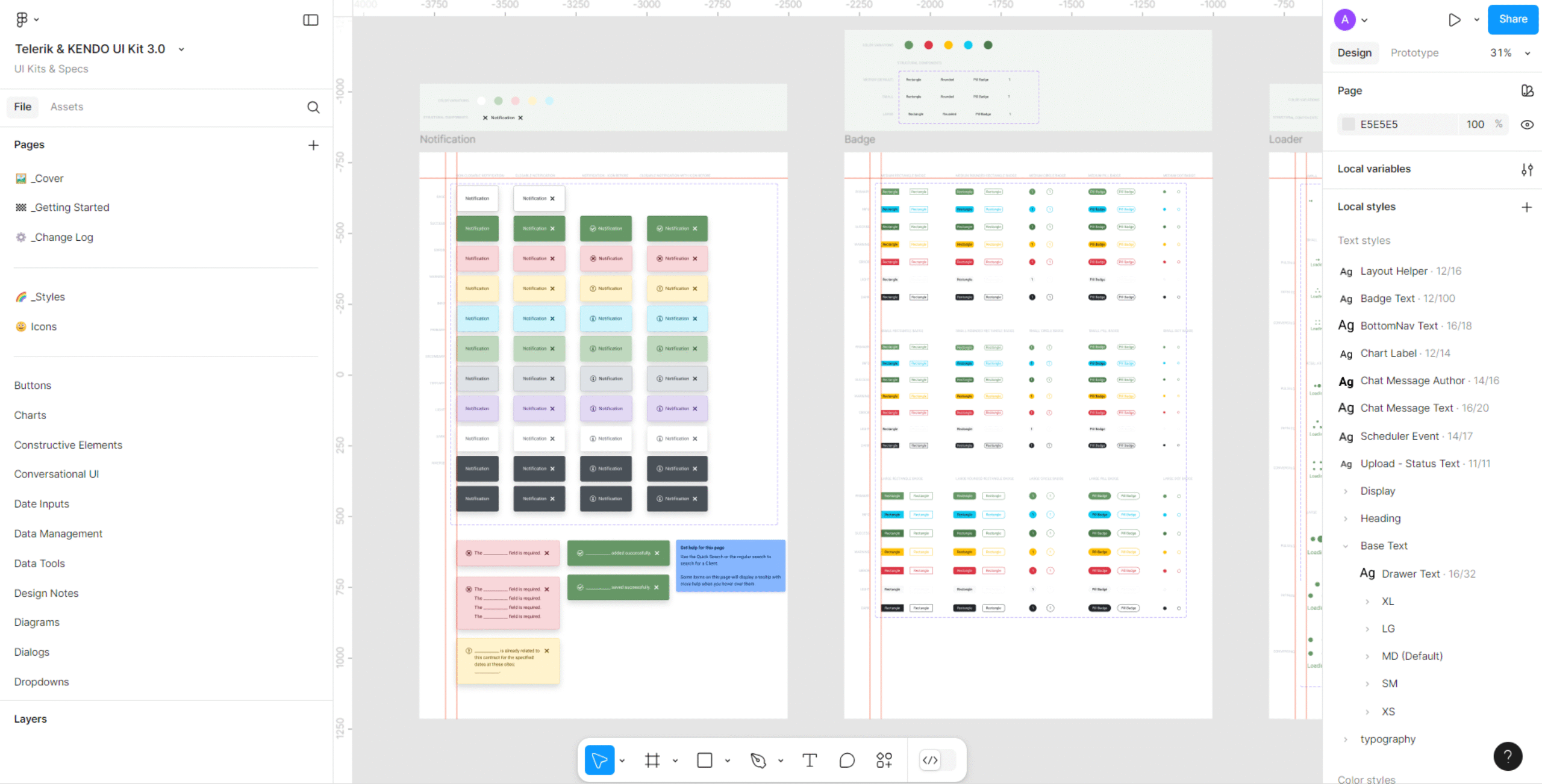Open file name dropdown chevron

[181, 49]
